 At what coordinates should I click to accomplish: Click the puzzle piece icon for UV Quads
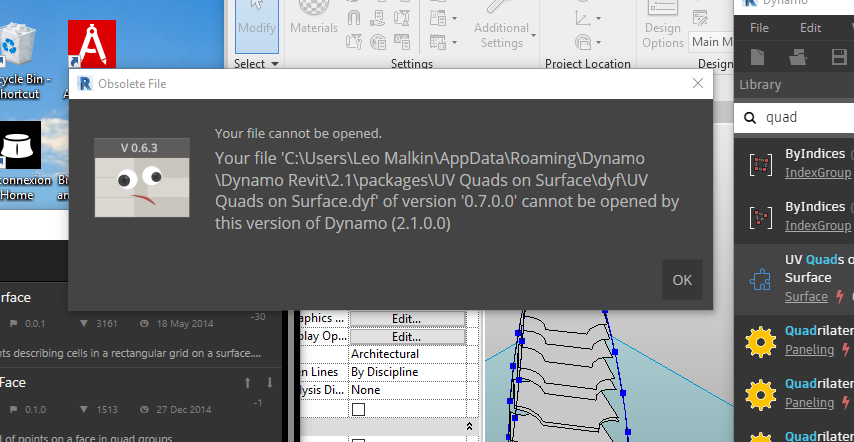pos(760,279)
